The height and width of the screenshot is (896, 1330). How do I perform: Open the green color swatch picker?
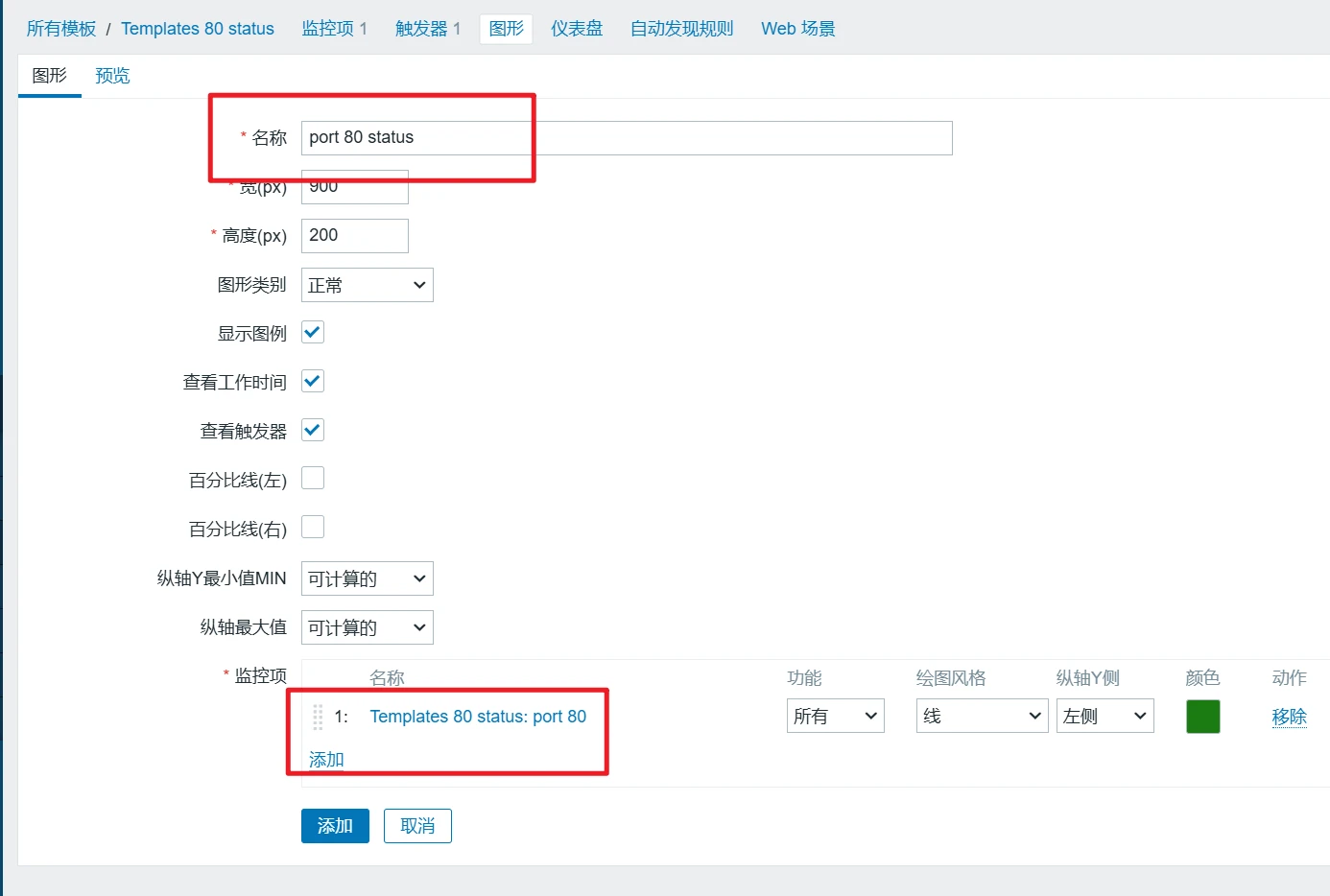1202,717
